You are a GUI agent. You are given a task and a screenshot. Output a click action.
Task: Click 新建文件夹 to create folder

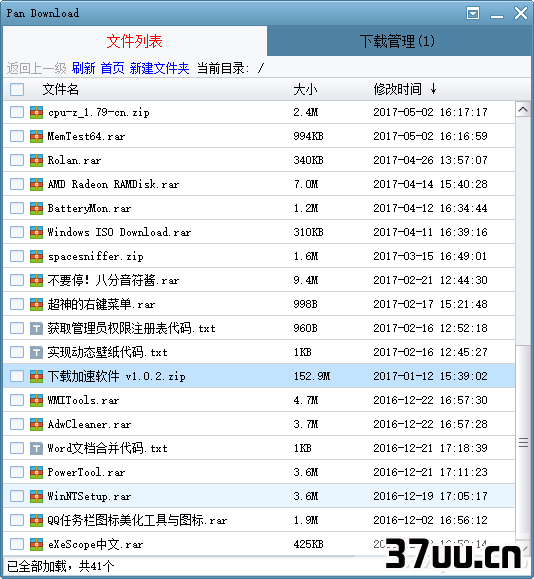pyautogui.click(x=159, y=68)
